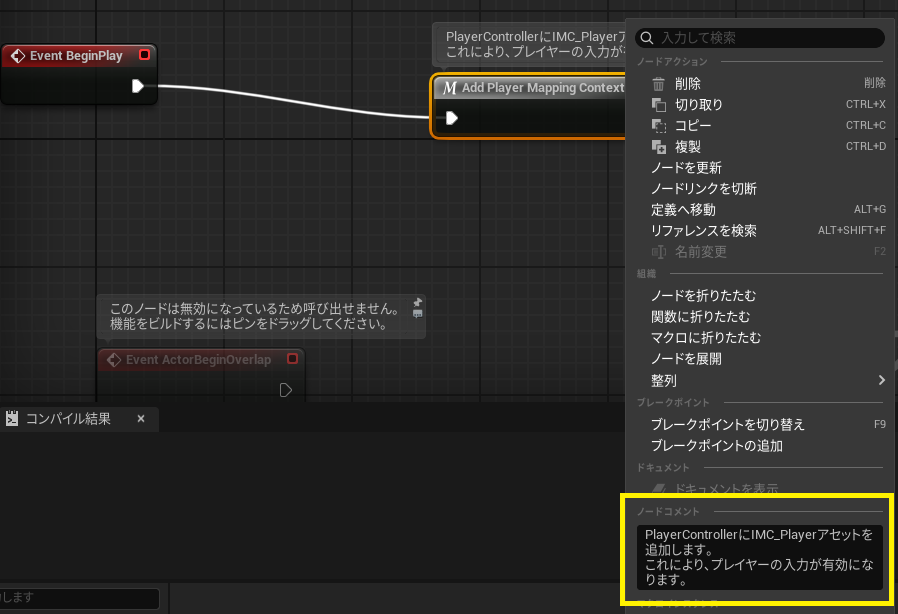The image size is (898, 614).
Task: Click the Add Player Mapping Context node title
Action: [x=543, y=88]
